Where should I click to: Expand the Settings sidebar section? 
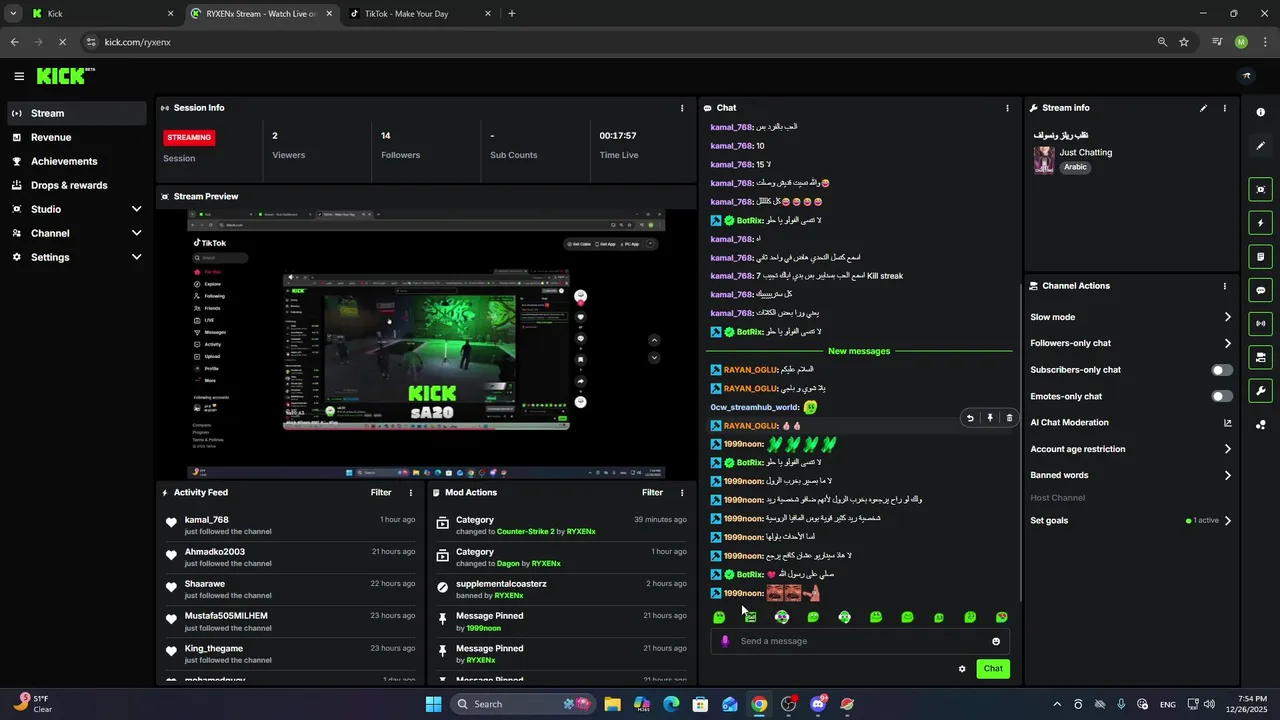tap(137, 257)
